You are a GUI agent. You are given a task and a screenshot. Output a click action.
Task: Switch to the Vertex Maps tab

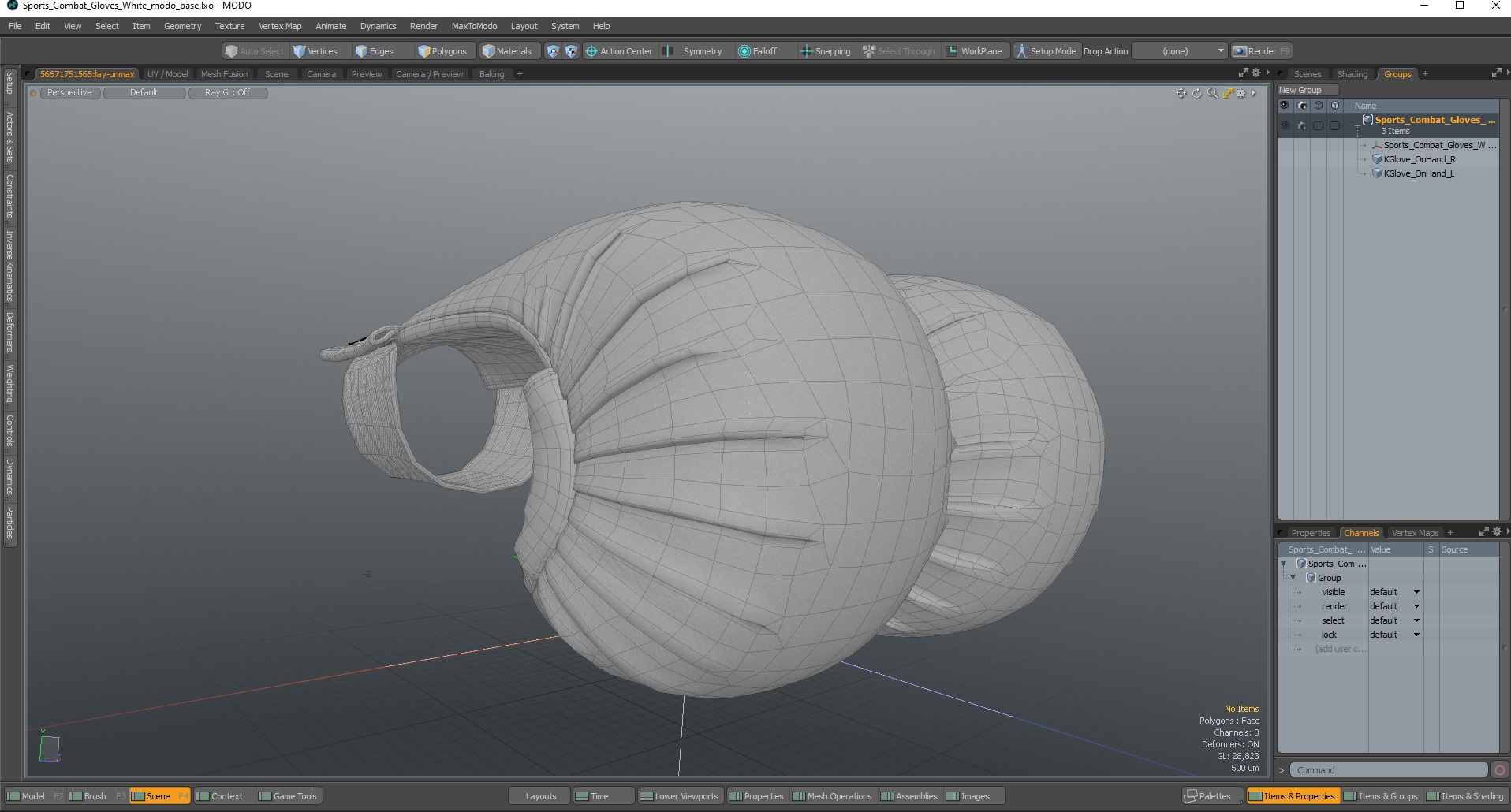(1415, 533)
